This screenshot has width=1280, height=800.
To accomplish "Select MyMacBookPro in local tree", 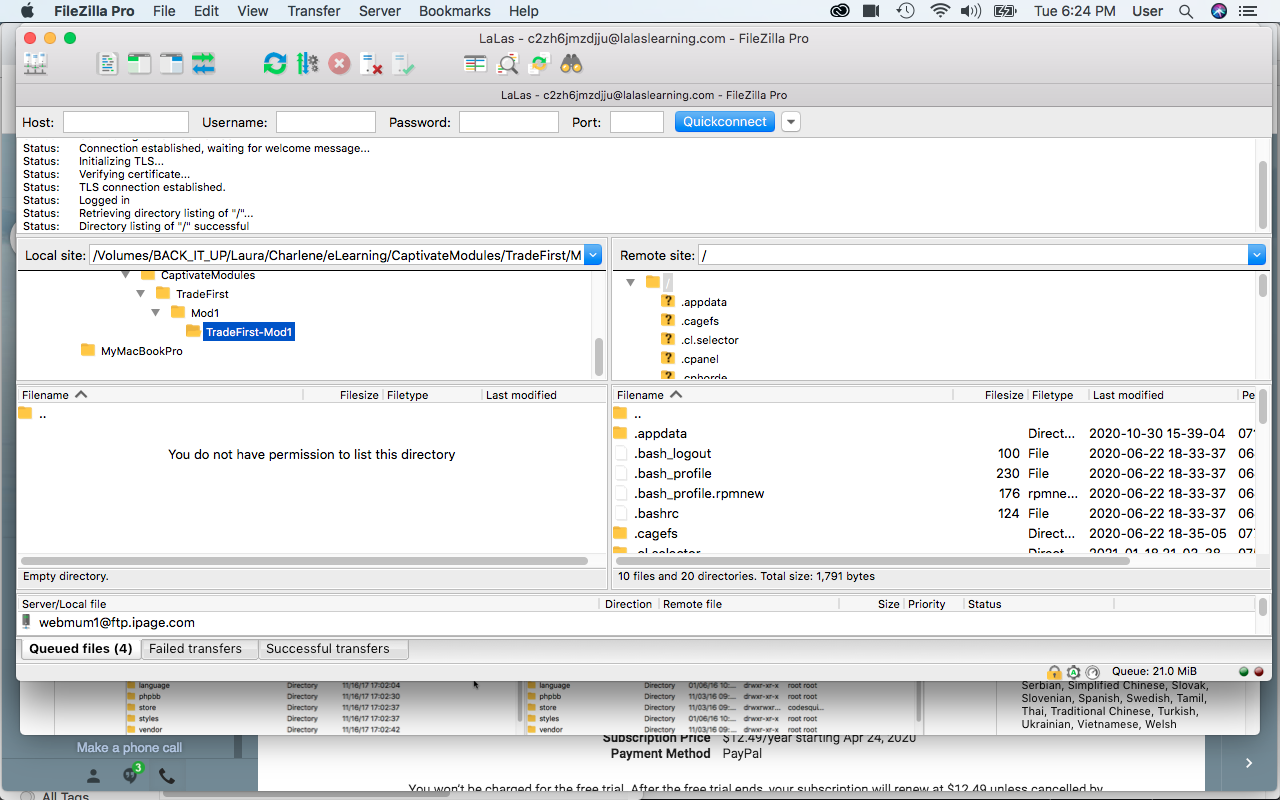I will pos(141,351).
